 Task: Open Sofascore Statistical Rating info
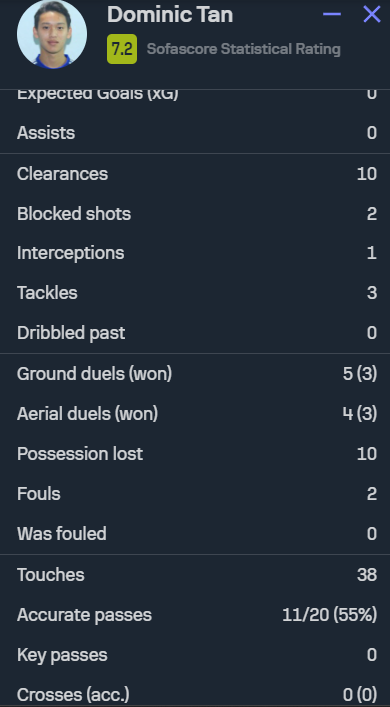(x=243, y=49)
